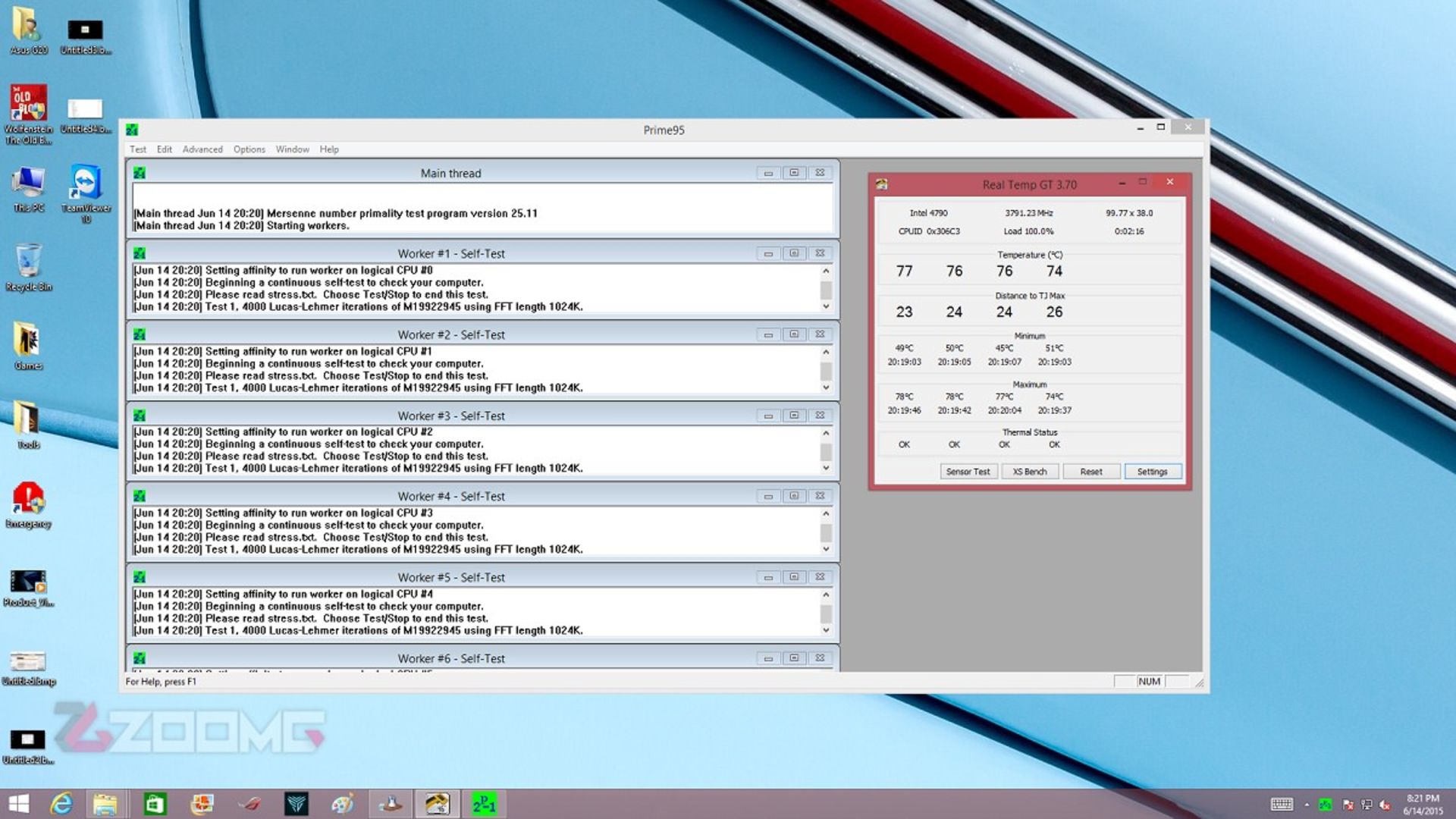Open the Asus G20 desktop folder
The image size is (1456, 819).
[28, 30]
